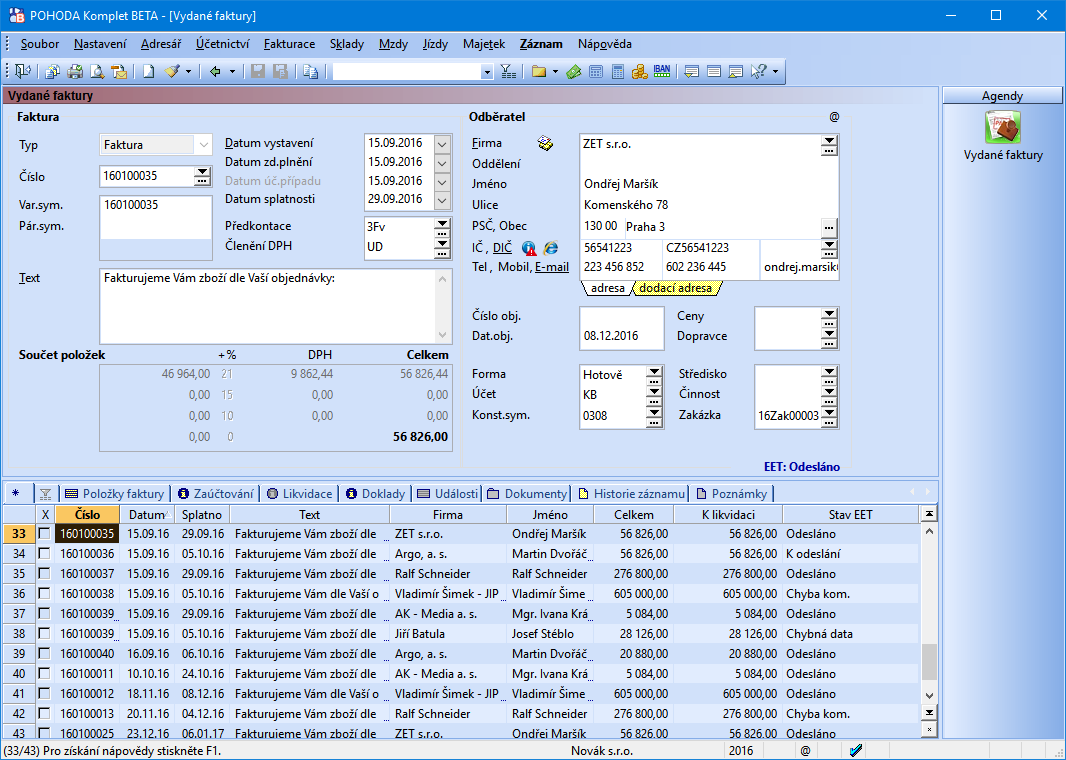Open Vydané faktury agenda icon in Agendy panel

coord(1003,127)
